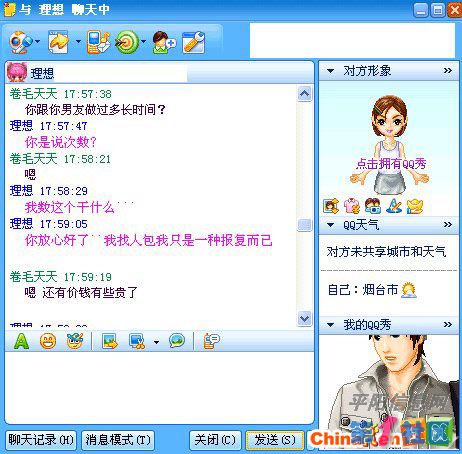Viewport: 462px width, 454px height.
Task: Click the chat scene bubble icon
Action: pos(177,341)
